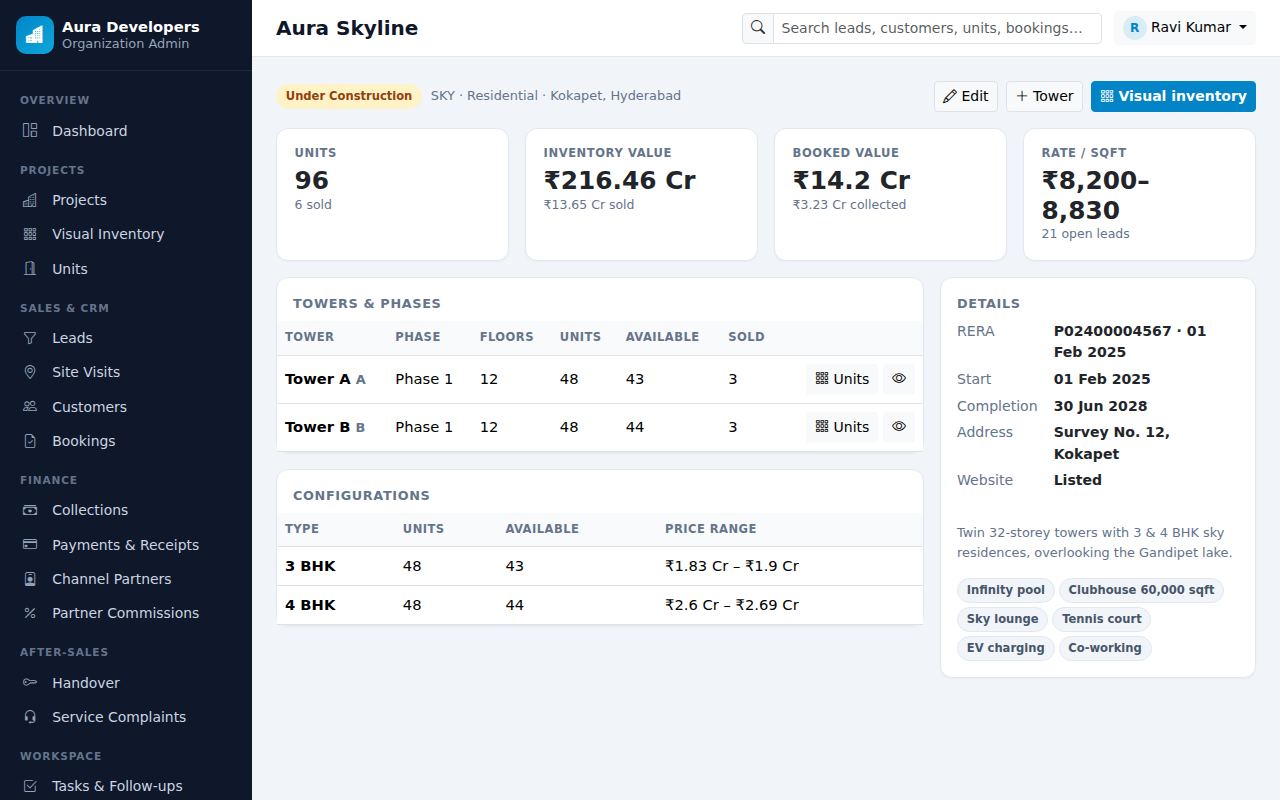Image resolution: width=1280 pixels, height=800 pixels.
Task: Click the Infinity pool amenity tag
Action: (1006, 590)
